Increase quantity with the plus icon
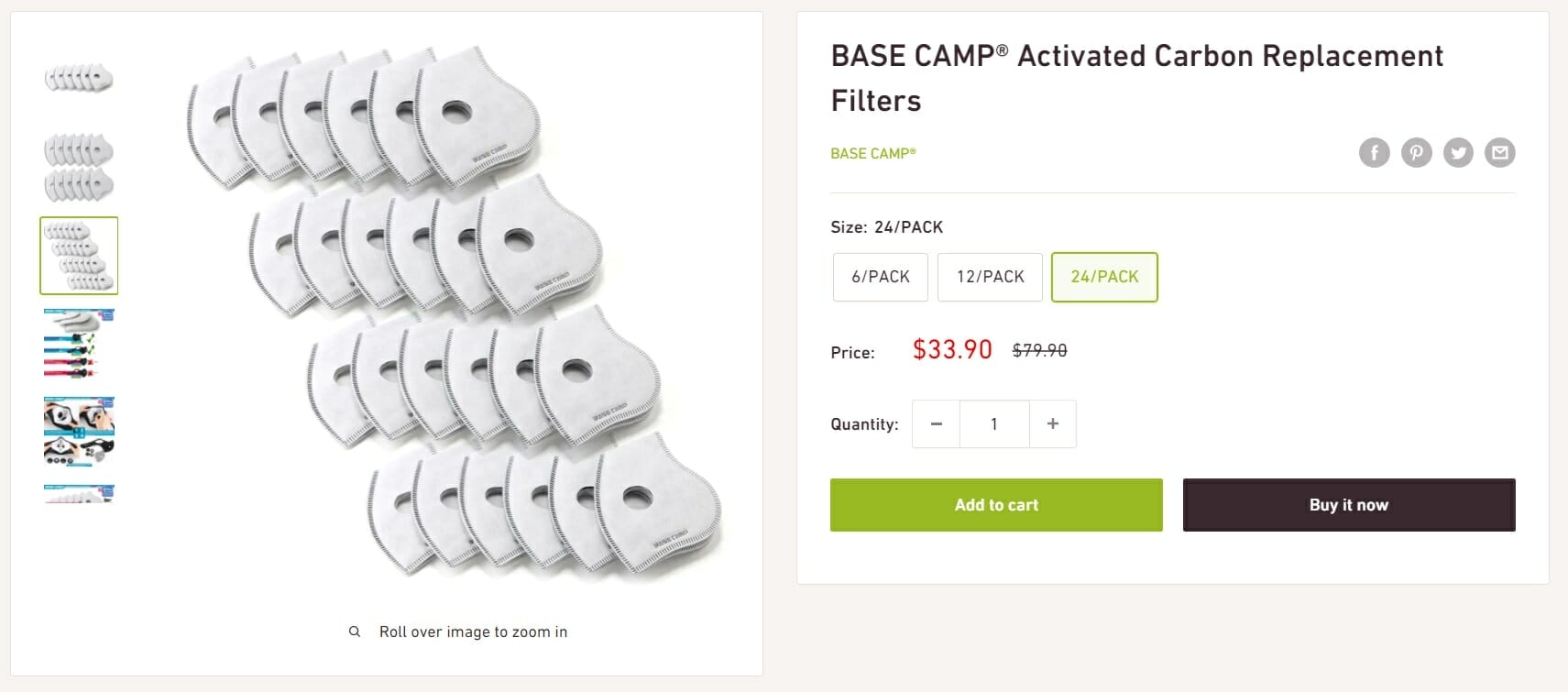1568x692 pixels. pos(1052,423)
